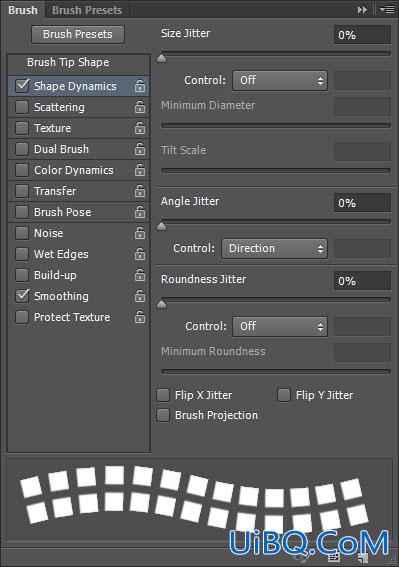Click the lock icon beside Shape Dynamics
Viewport: 399px width, 567px height.
[x=140, y=86]
